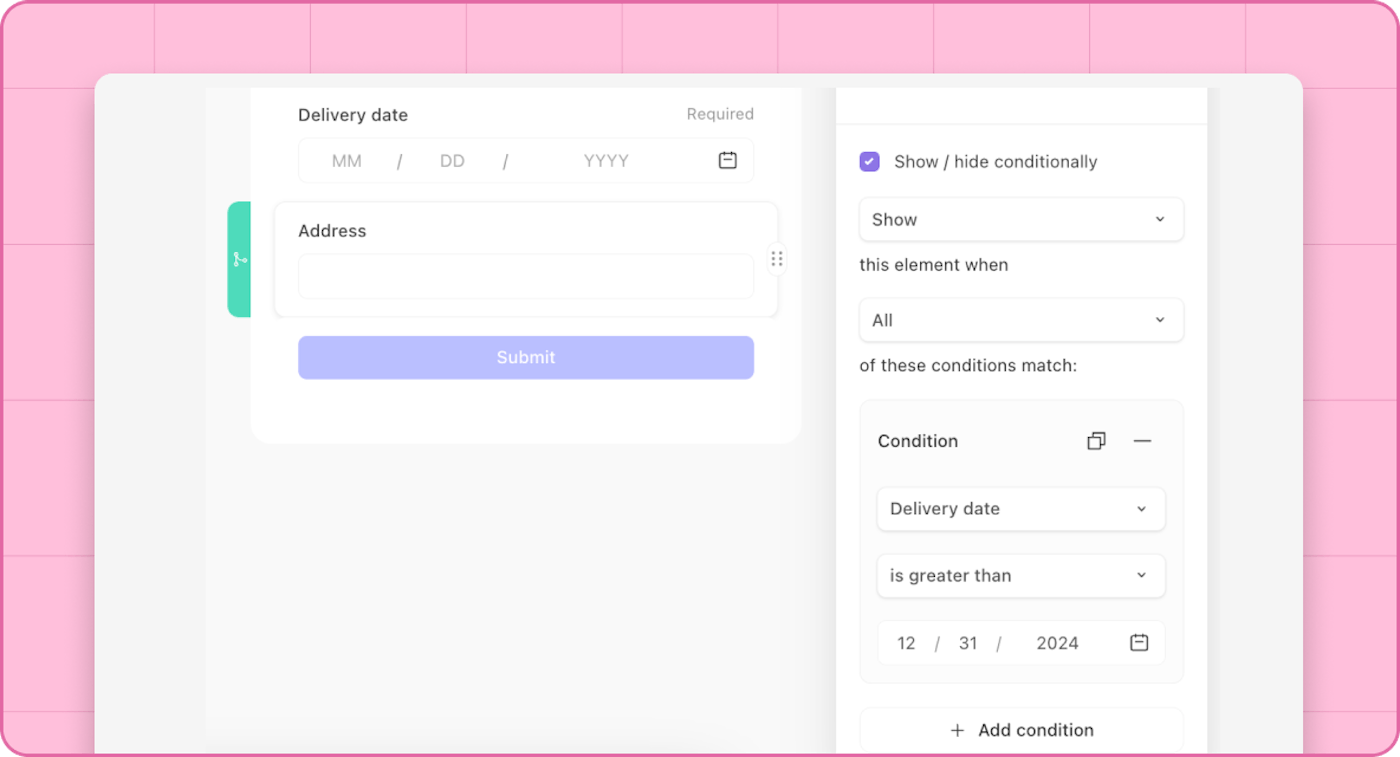
Task: Click the drag handle beside Address field
Action: [x=777, y=259]
